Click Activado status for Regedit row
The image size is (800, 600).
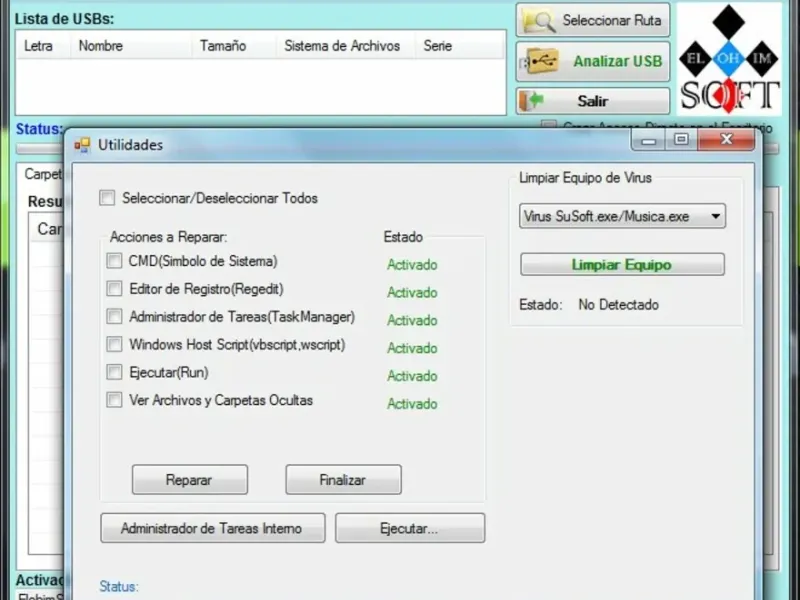(x=412, y=292)
